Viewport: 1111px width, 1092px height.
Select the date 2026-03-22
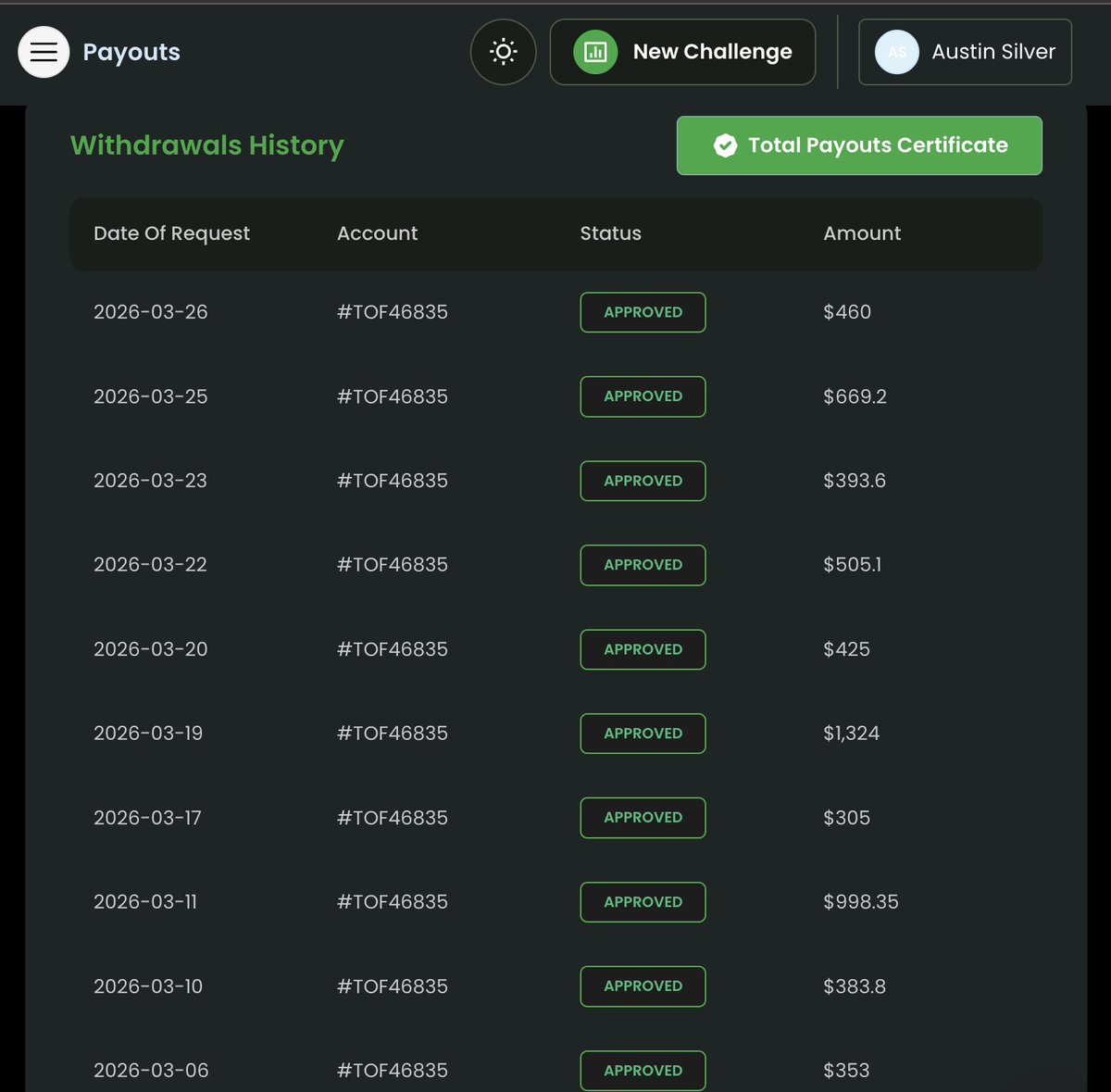tap(151, 565)
